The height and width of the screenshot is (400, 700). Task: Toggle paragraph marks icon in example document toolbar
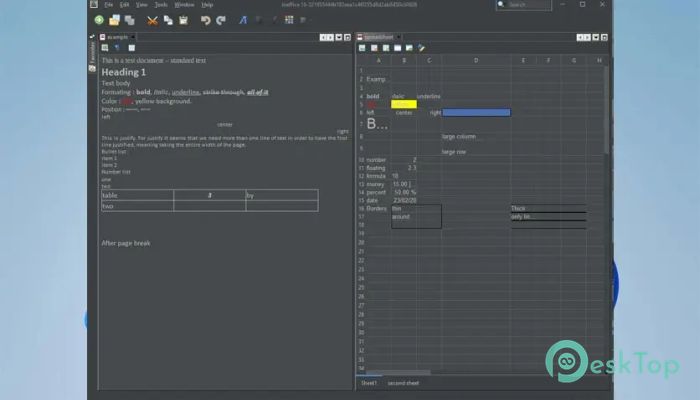point(117,48)
